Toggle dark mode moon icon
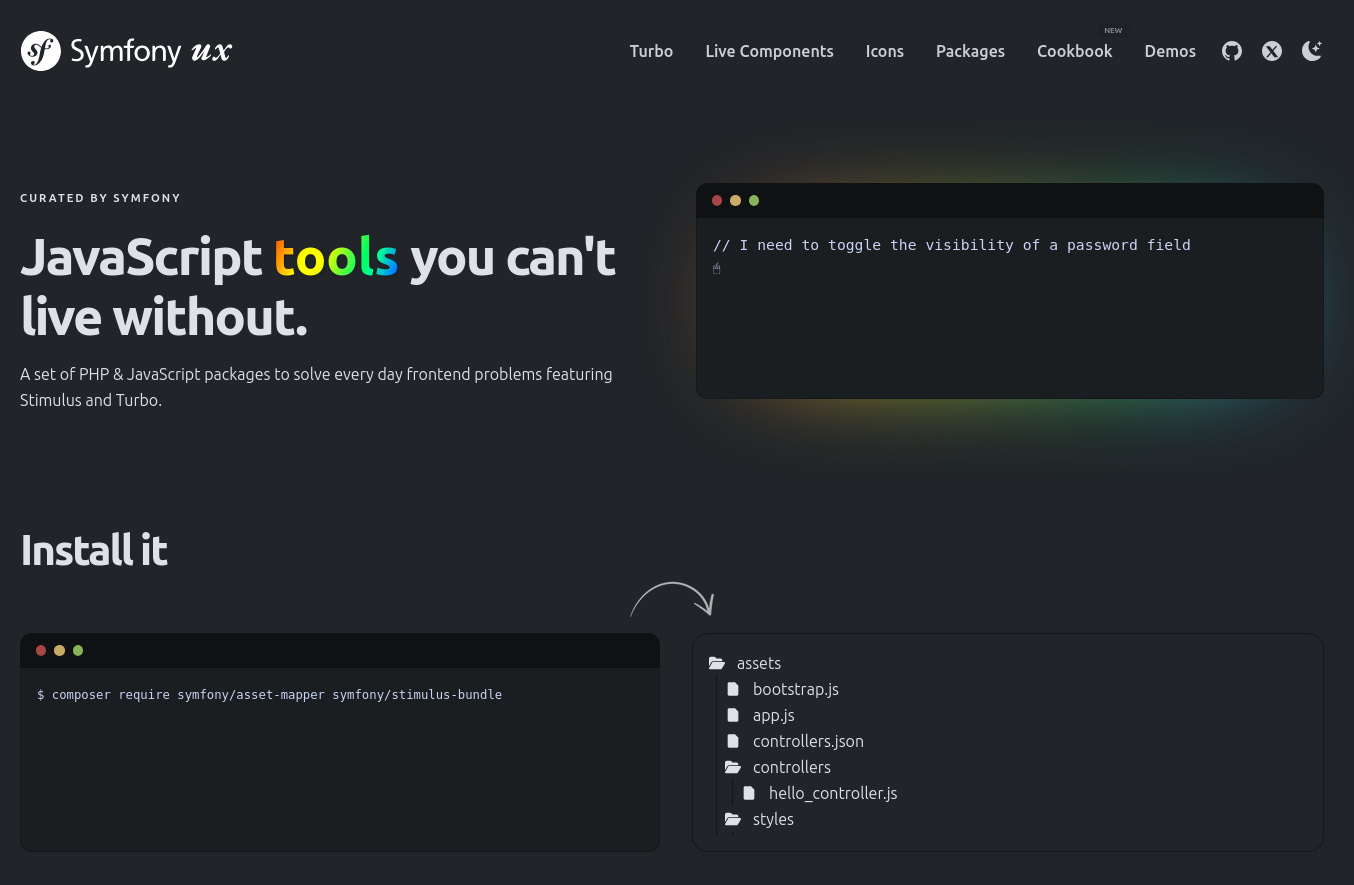 1312,51
